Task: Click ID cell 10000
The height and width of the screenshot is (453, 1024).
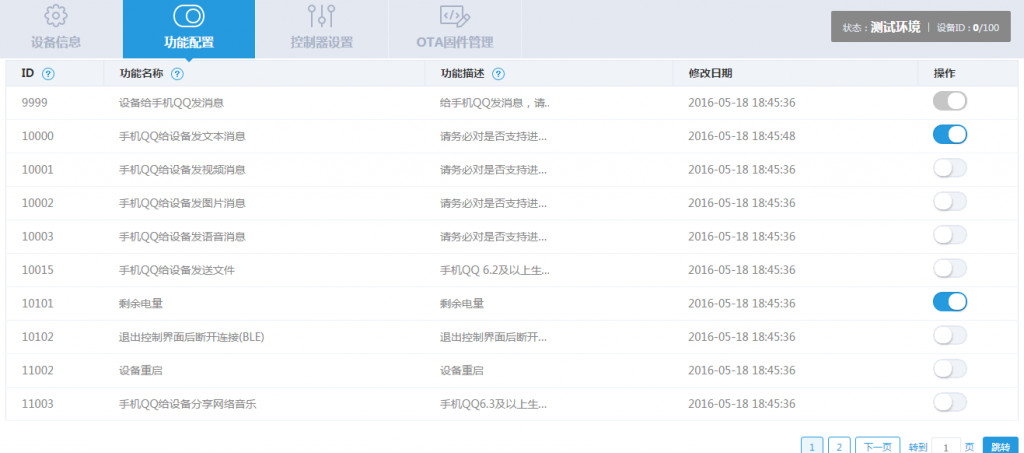Action: coord(38,136)
